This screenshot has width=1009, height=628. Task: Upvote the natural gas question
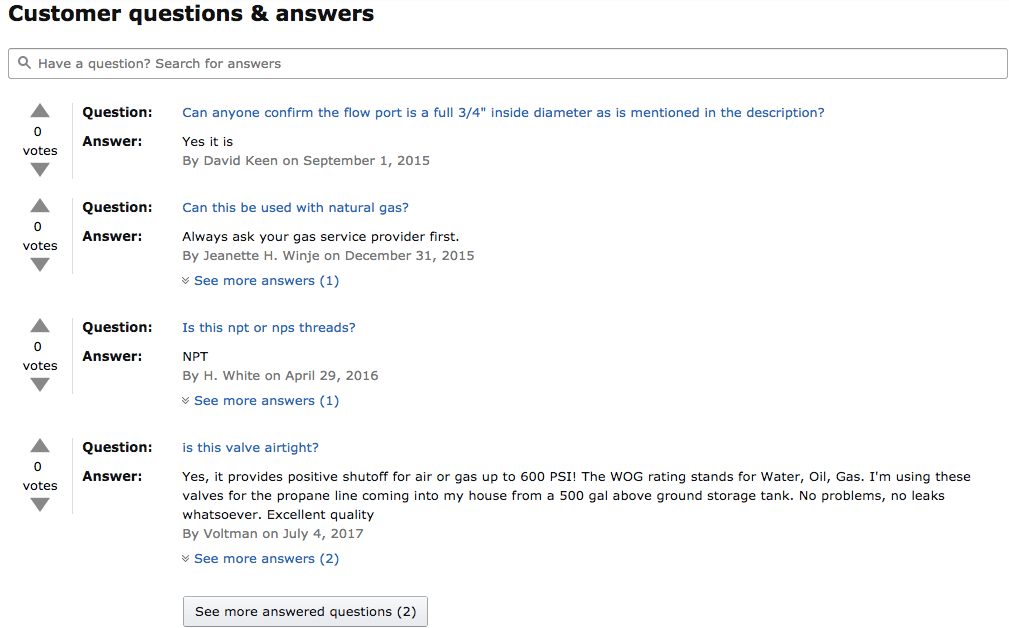pos(40,206)
